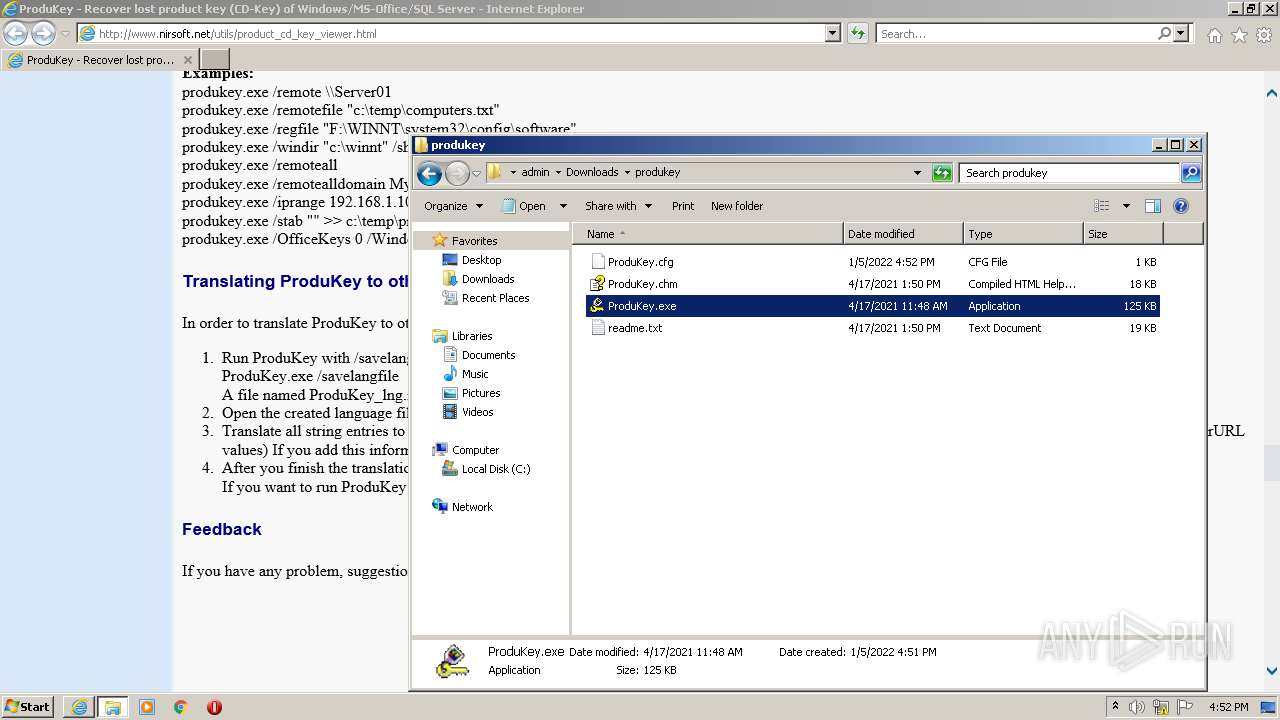Open Chrome from the taskbar
Viewport: 1280px width, 720px height.
(180, 707)
